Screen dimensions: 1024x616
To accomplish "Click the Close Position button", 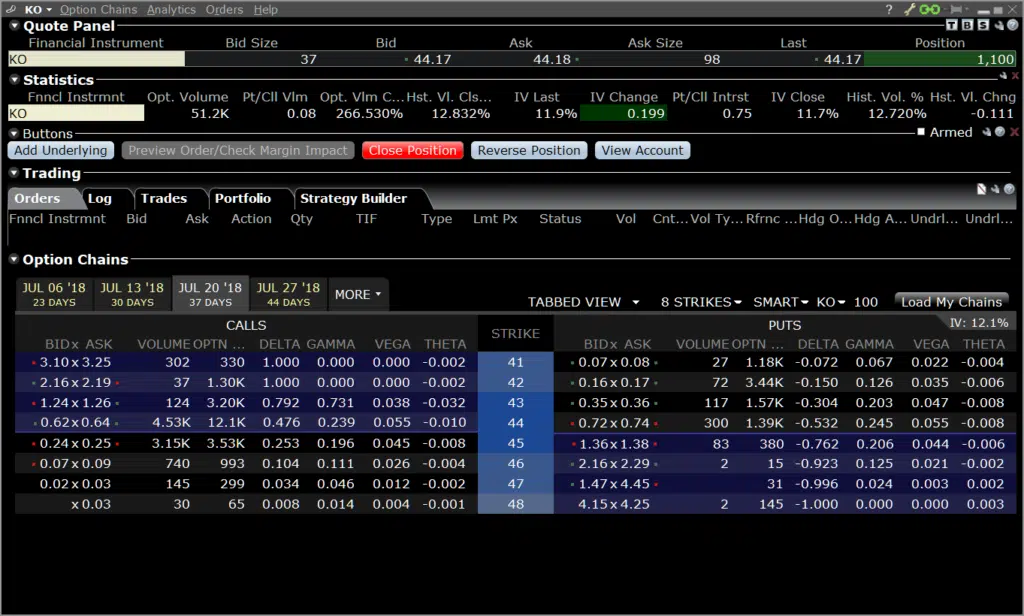I will [x=412, y=149].
